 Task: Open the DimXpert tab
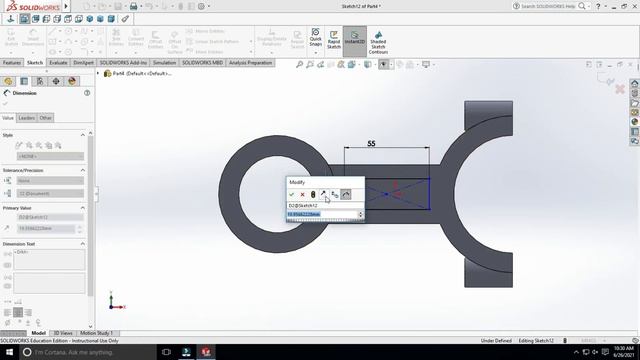(x=83, y=63)
